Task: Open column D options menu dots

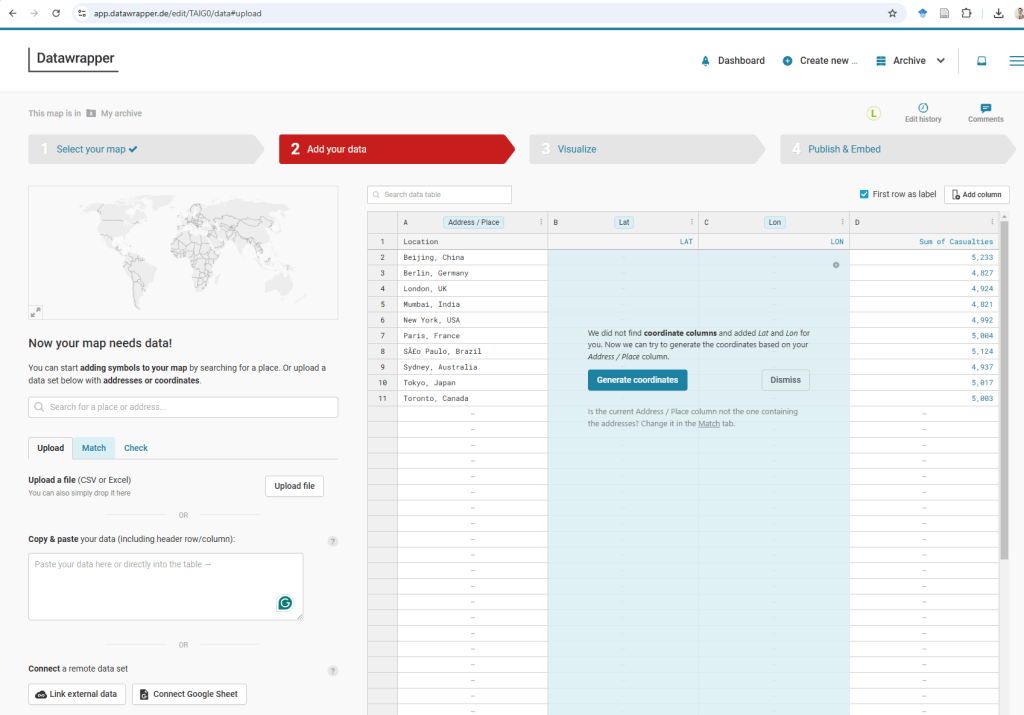Action: (992, 222)
